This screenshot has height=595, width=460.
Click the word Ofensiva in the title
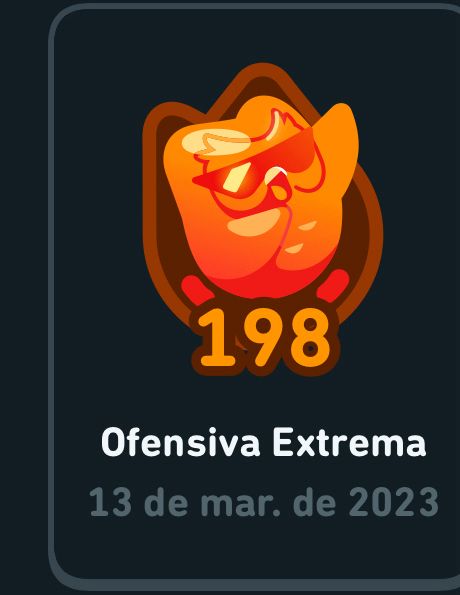click(181, 442)
